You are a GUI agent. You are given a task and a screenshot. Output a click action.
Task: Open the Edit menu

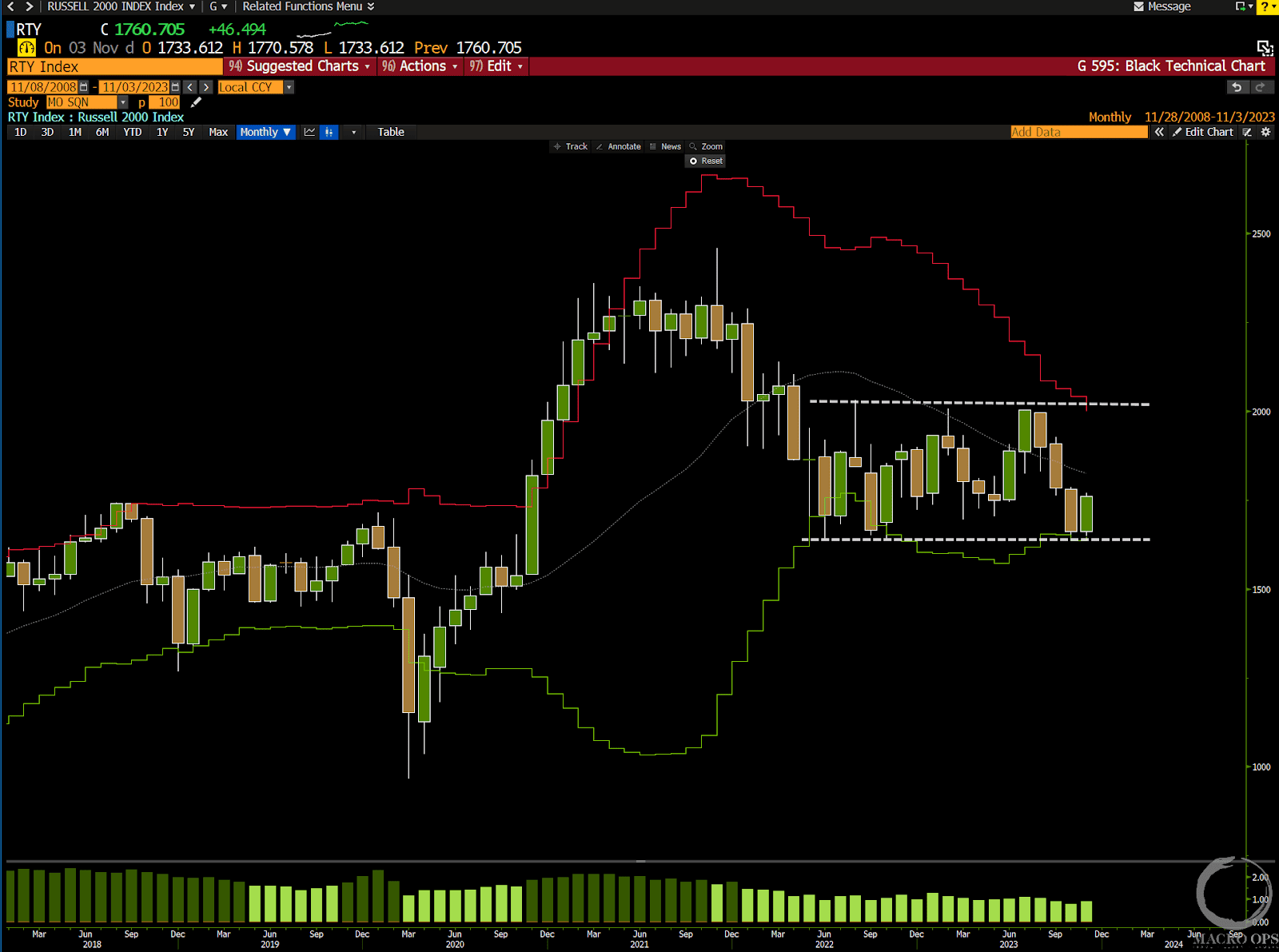[496, 66]
